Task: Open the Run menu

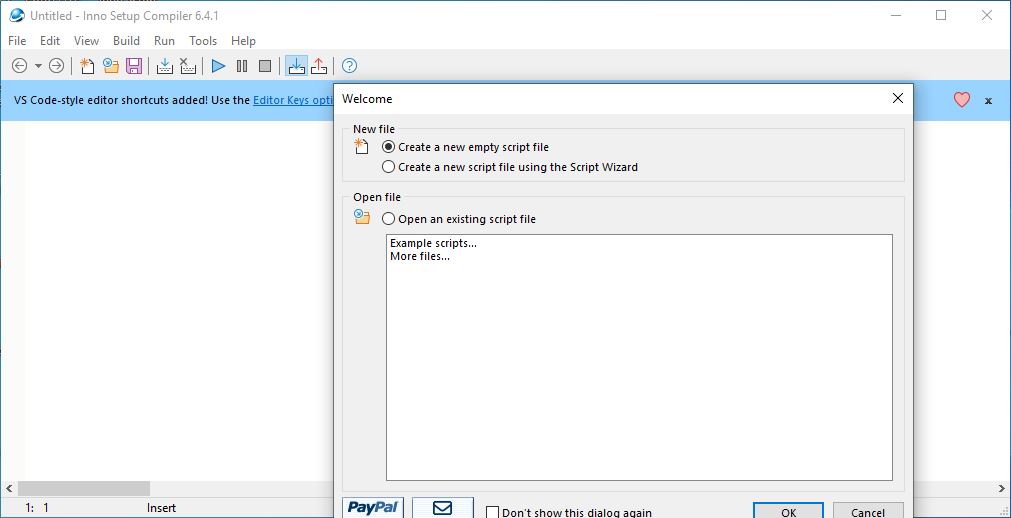Action: click(x=164, y=41)
